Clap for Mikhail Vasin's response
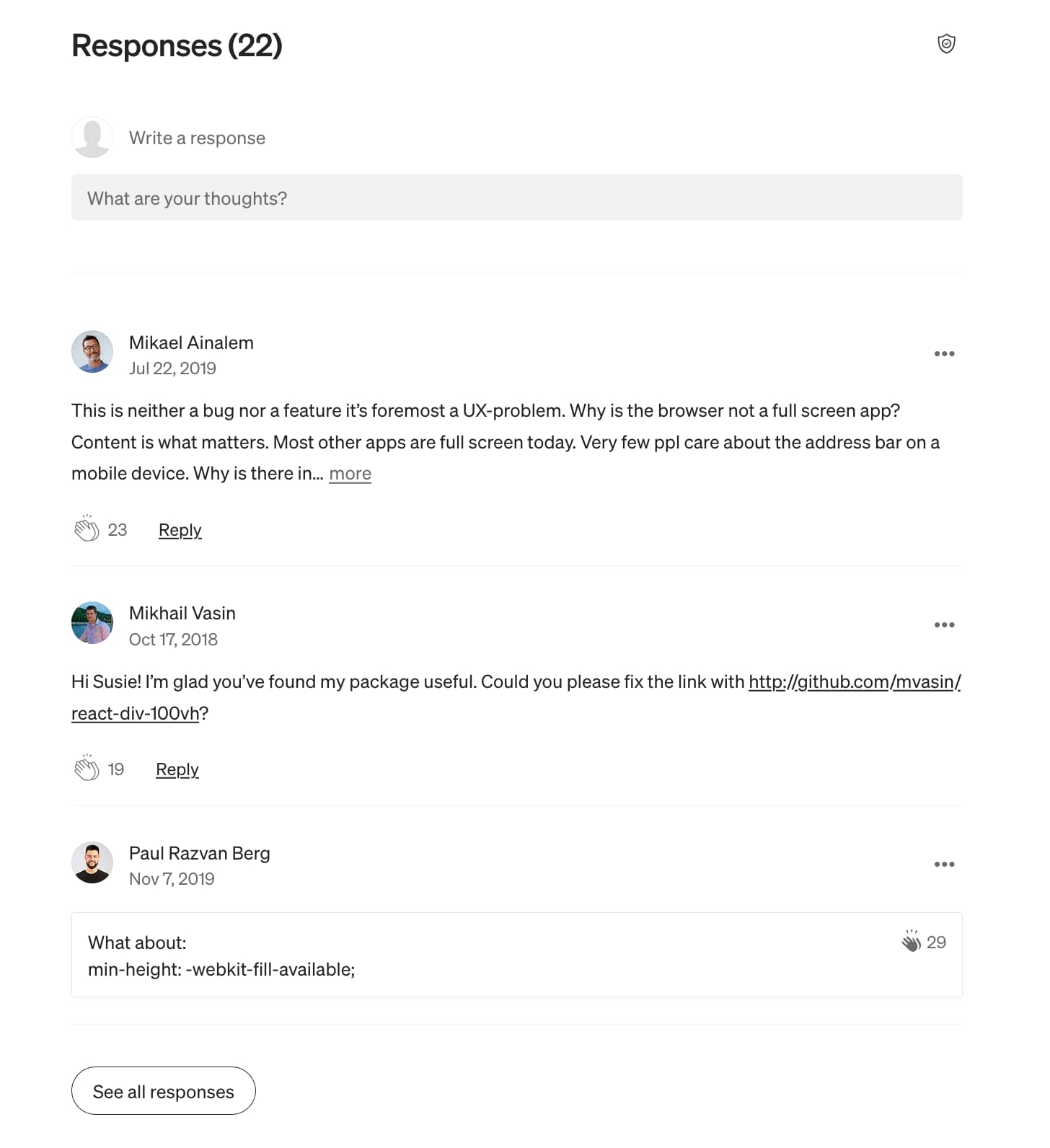The width and height of the screenshot is (1050, 1148). coord(87,769)
